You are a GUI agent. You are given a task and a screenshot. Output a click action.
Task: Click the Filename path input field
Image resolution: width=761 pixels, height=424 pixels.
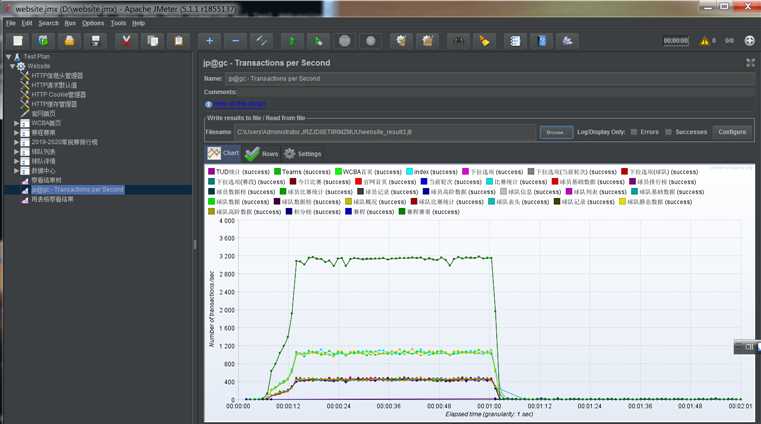coord(385,132)
